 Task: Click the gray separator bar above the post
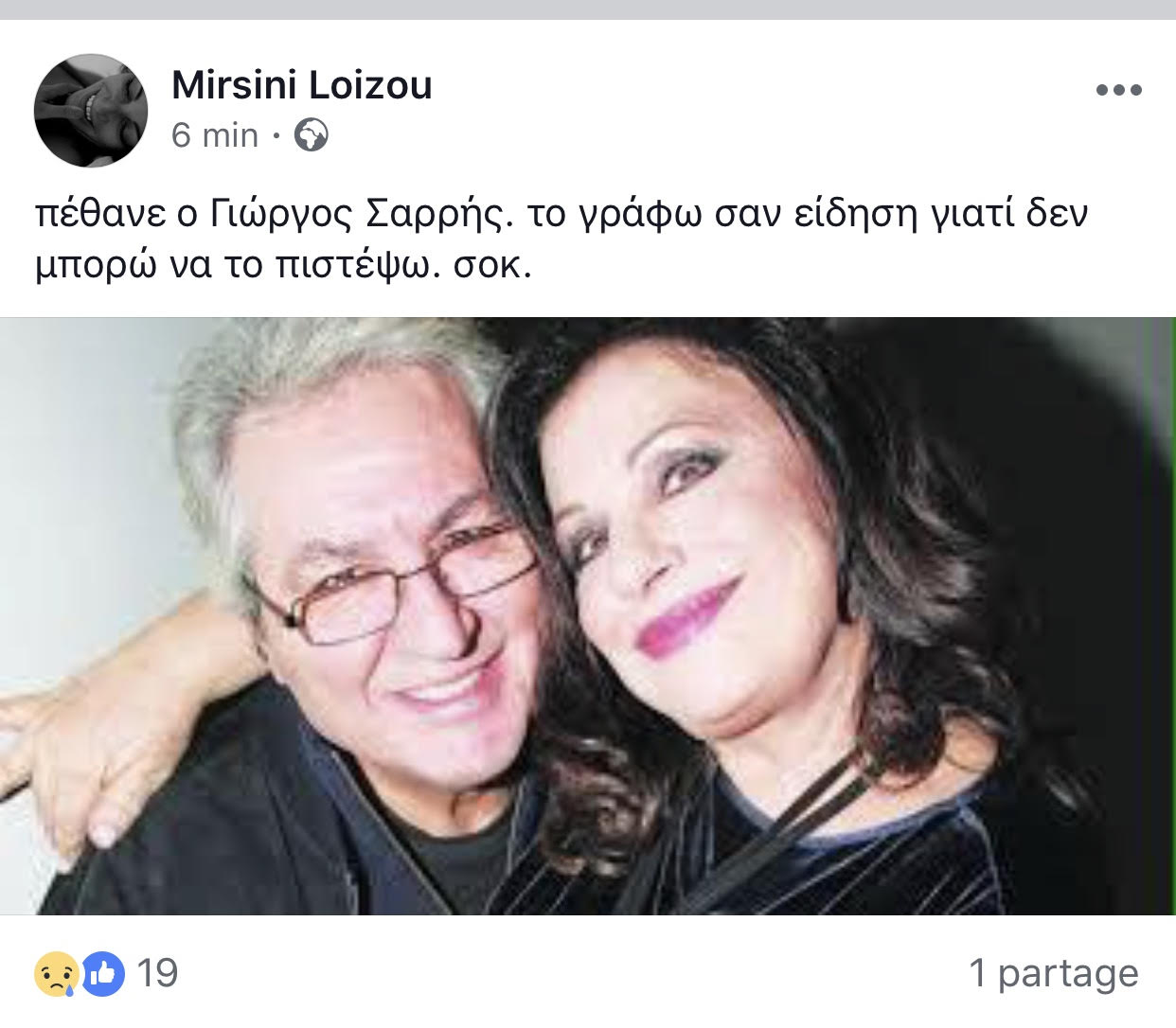[588, 9]
